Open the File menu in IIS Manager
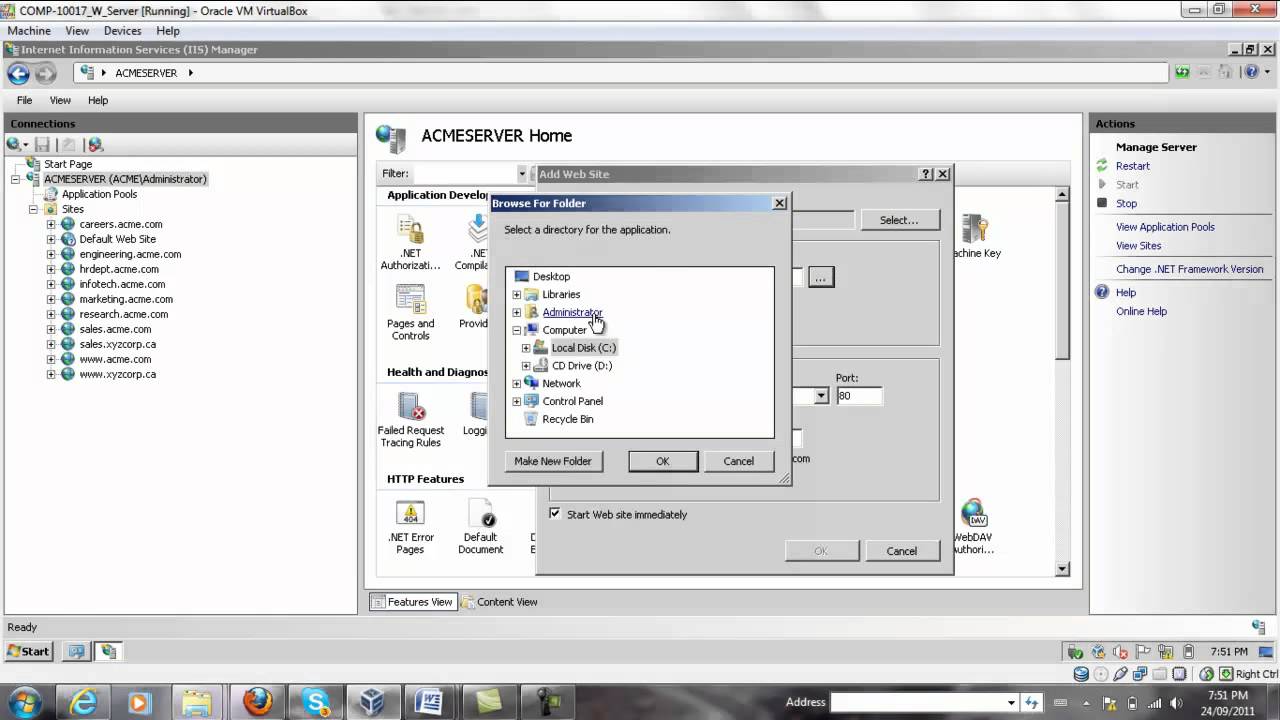 coord(24,100)
